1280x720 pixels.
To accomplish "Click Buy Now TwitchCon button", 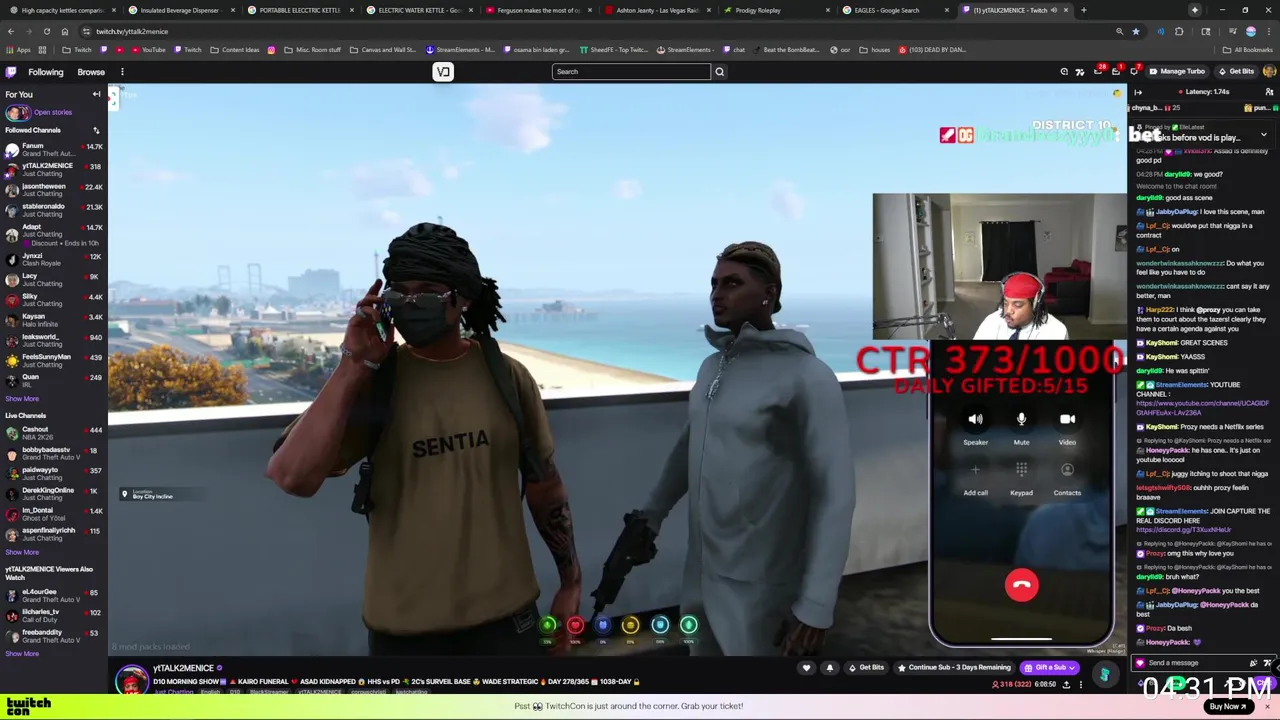I will (1228, 706).
